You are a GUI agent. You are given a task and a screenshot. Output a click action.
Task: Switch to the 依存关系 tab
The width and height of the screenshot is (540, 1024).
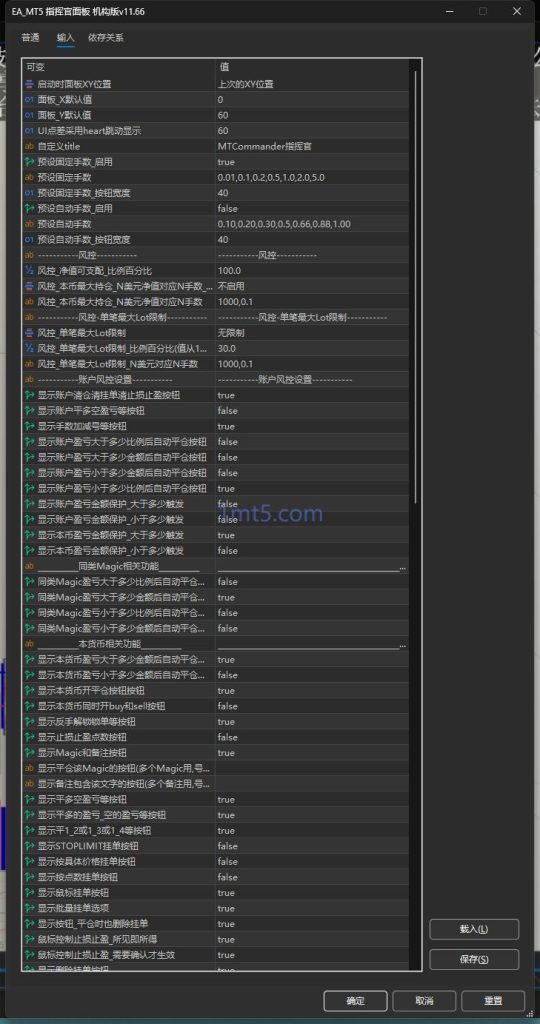pos(106,38)
